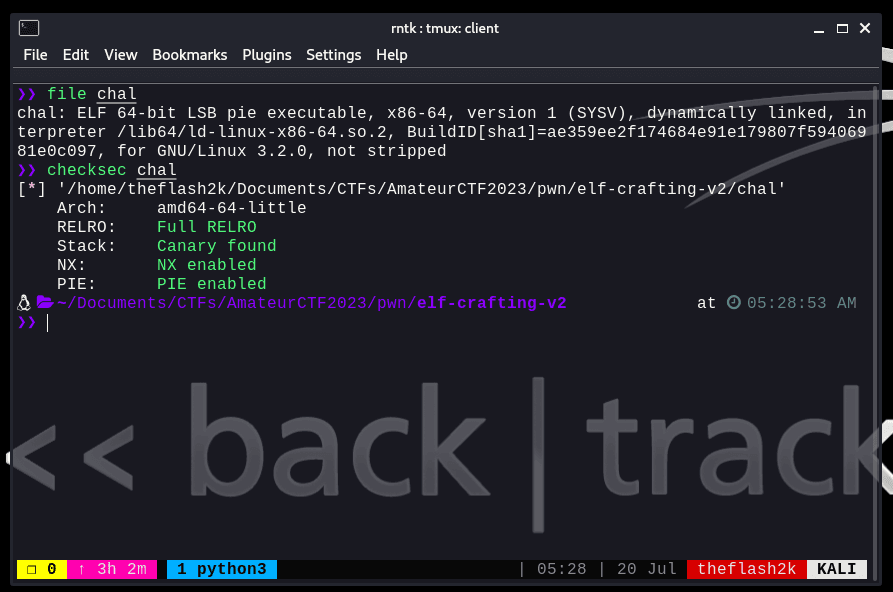Open the Help menu
The image size is (893, 592).
click(x=391, y=55)
